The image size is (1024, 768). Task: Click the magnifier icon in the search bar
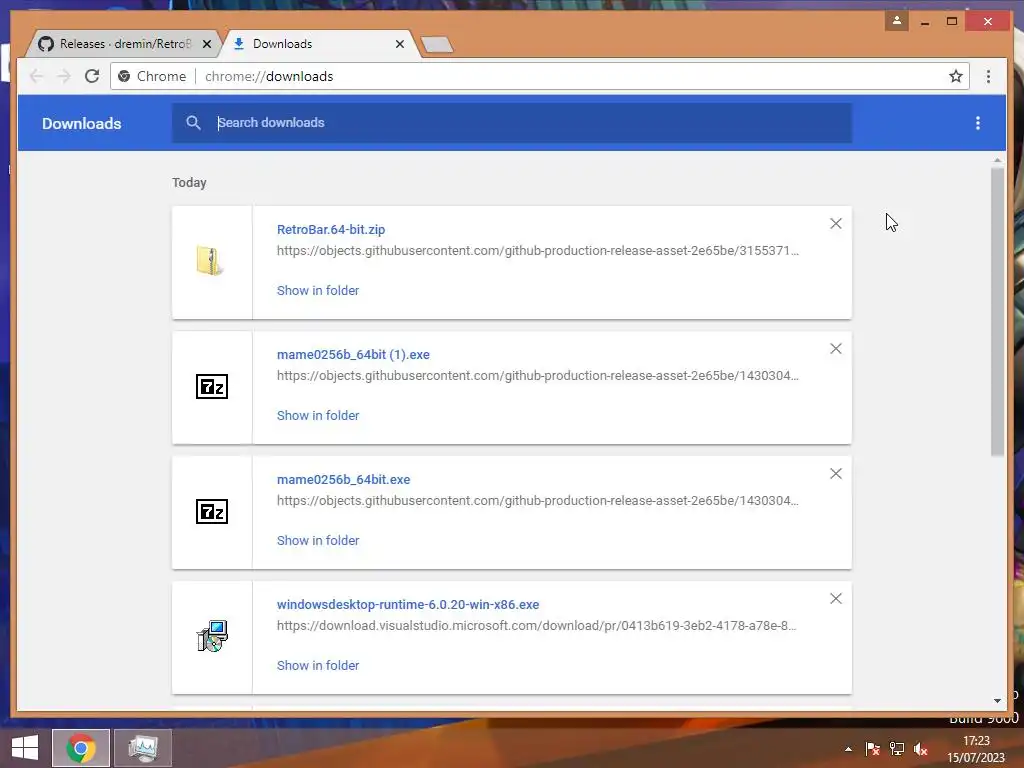click(x=193, y=123)
